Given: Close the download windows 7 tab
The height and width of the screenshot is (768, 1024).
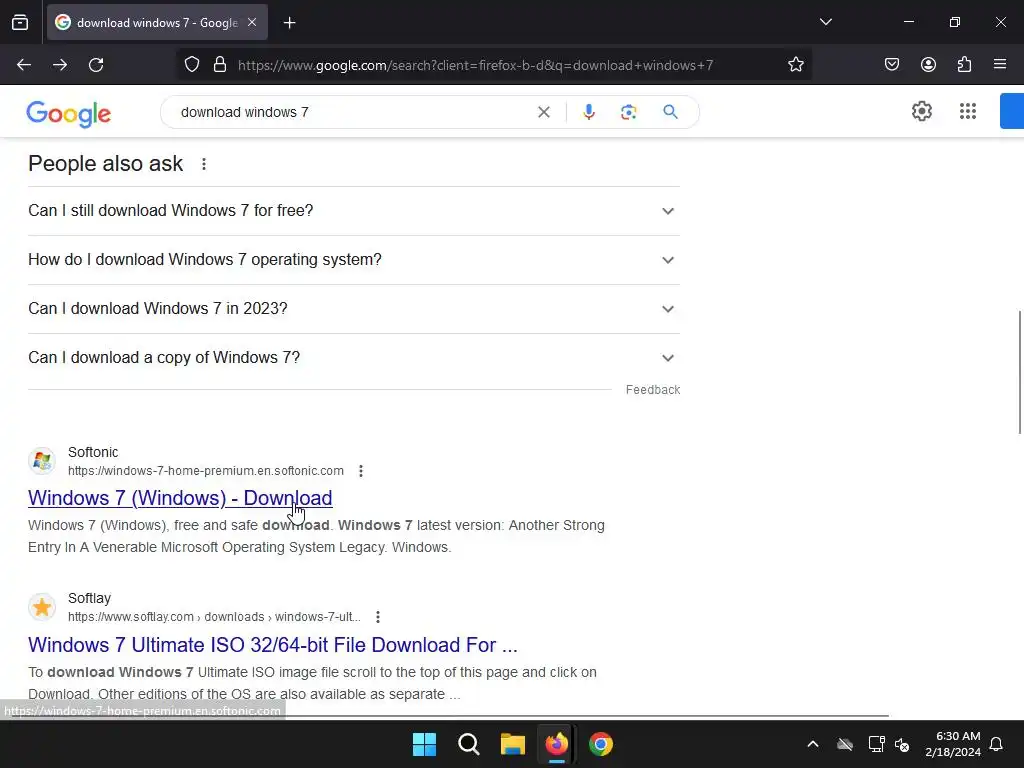Looking at the screenshot, I should tap(252, 22).
